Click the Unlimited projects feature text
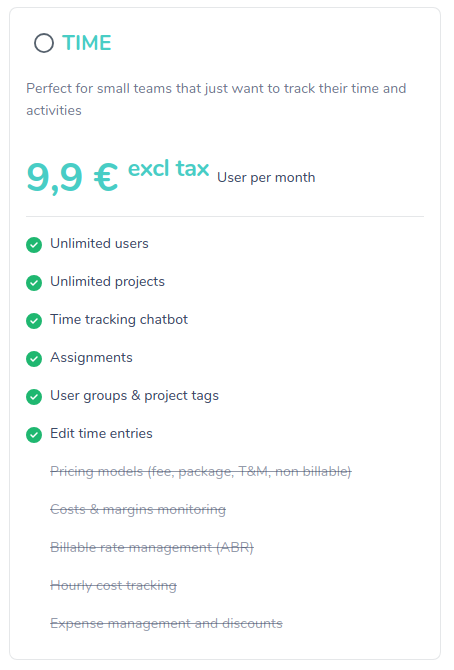This screenshot has width=454, height=670. point(107,282)
